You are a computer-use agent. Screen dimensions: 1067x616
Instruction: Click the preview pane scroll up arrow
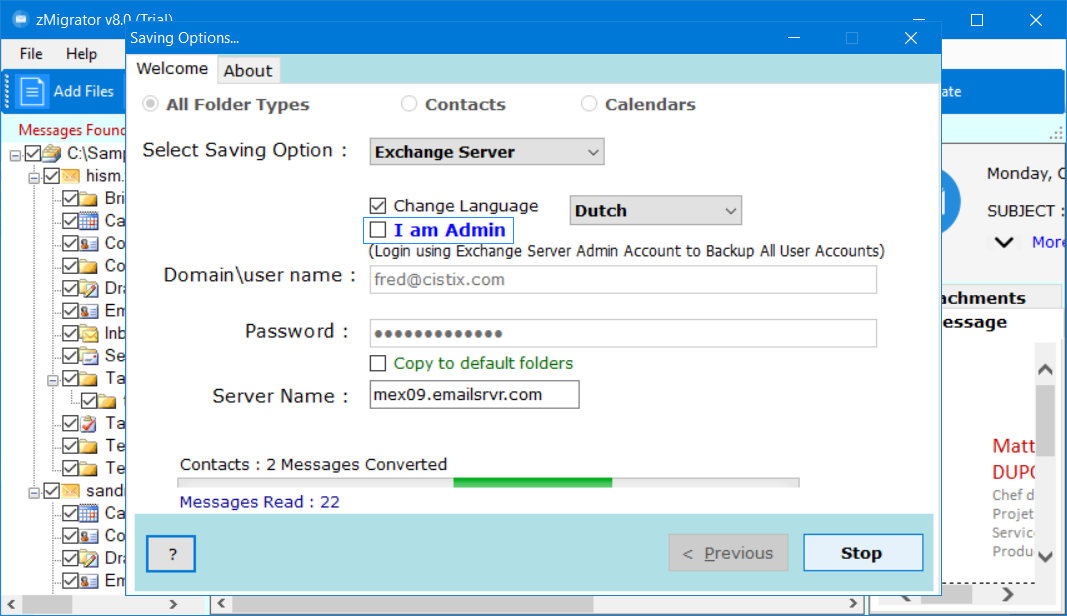pos(1045,370)
